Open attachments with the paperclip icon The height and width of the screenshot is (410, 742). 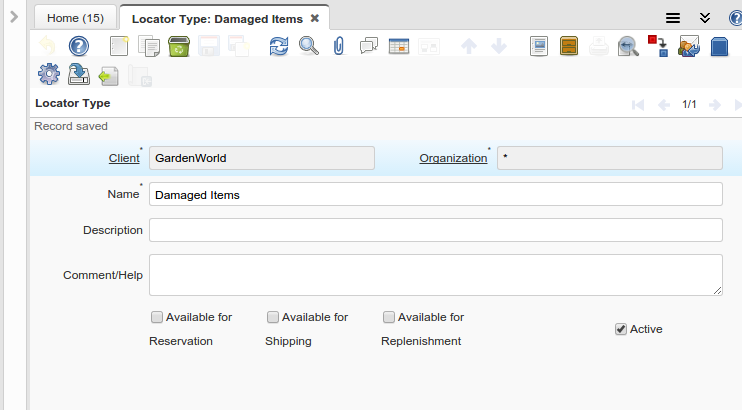click(338, 46)
